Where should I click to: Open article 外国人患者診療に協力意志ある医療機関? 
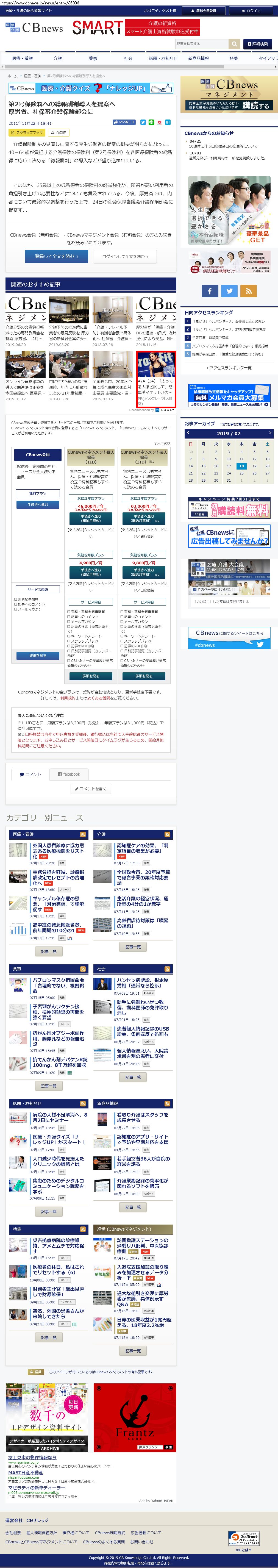click(59, 851)
